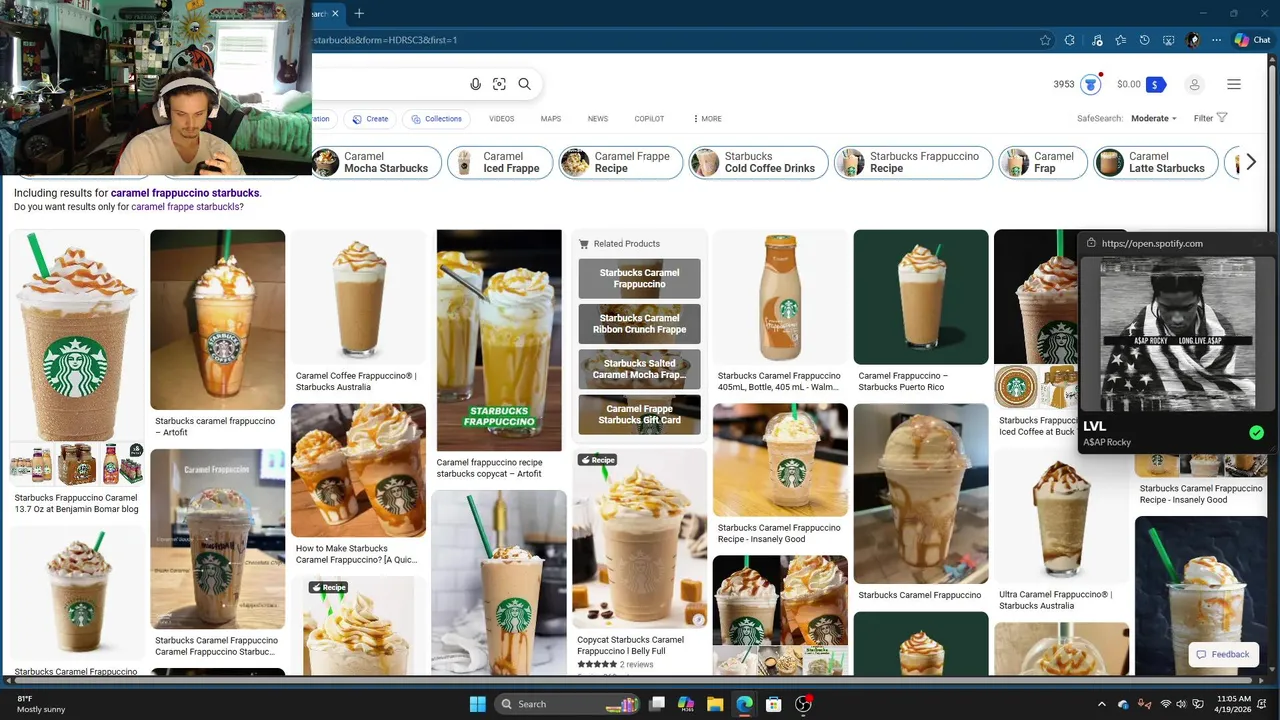Search only for caramel frappe starbuckls
The width and height of the screenshot is (1280, 720).
tap(185, 207)
